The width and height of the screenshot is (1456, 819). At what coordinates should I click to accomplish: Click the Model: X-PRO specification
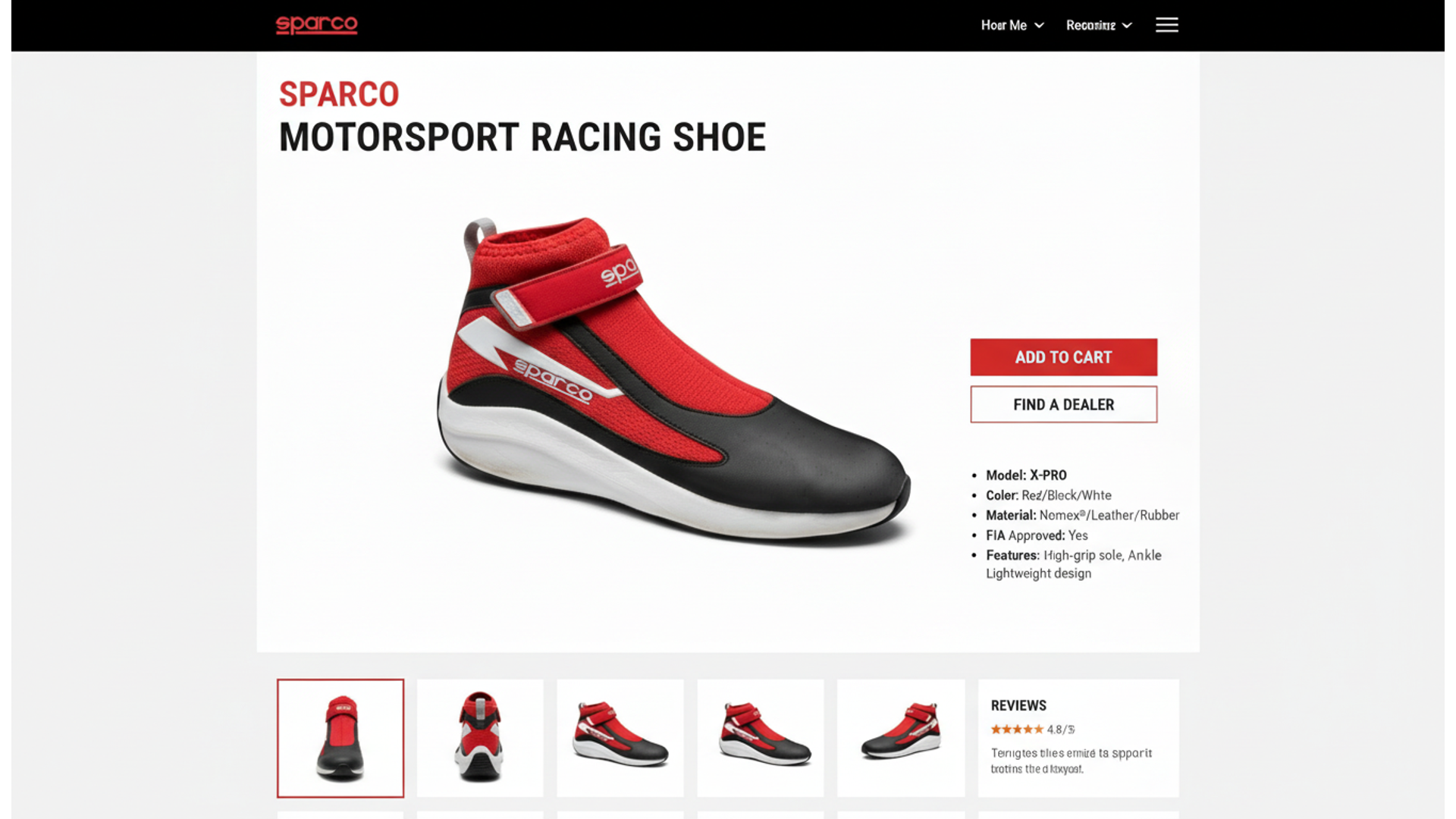coord(1026,475)
